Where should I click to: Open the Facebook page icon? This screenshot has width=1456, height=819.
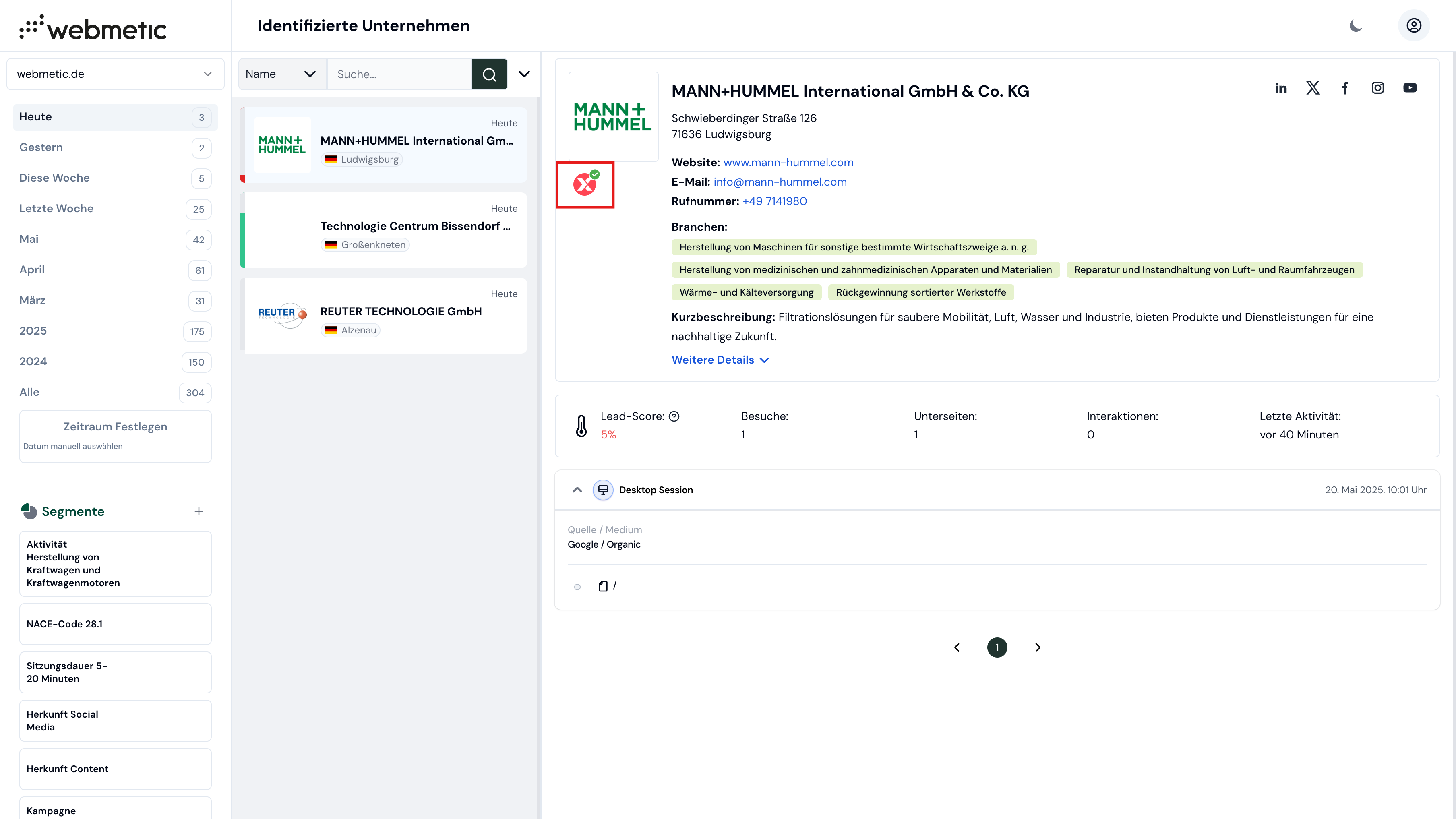pos(1345,88)
